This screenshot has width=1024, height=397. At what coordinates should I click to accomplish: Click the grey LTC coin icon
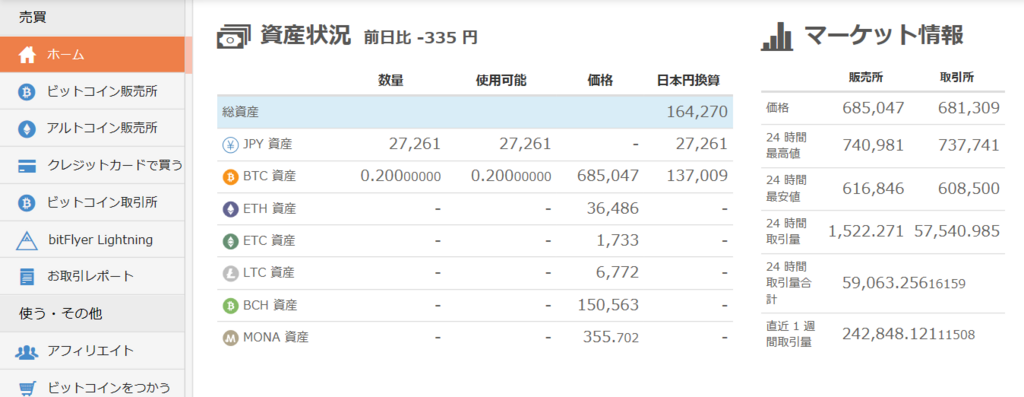pos(231,274)
